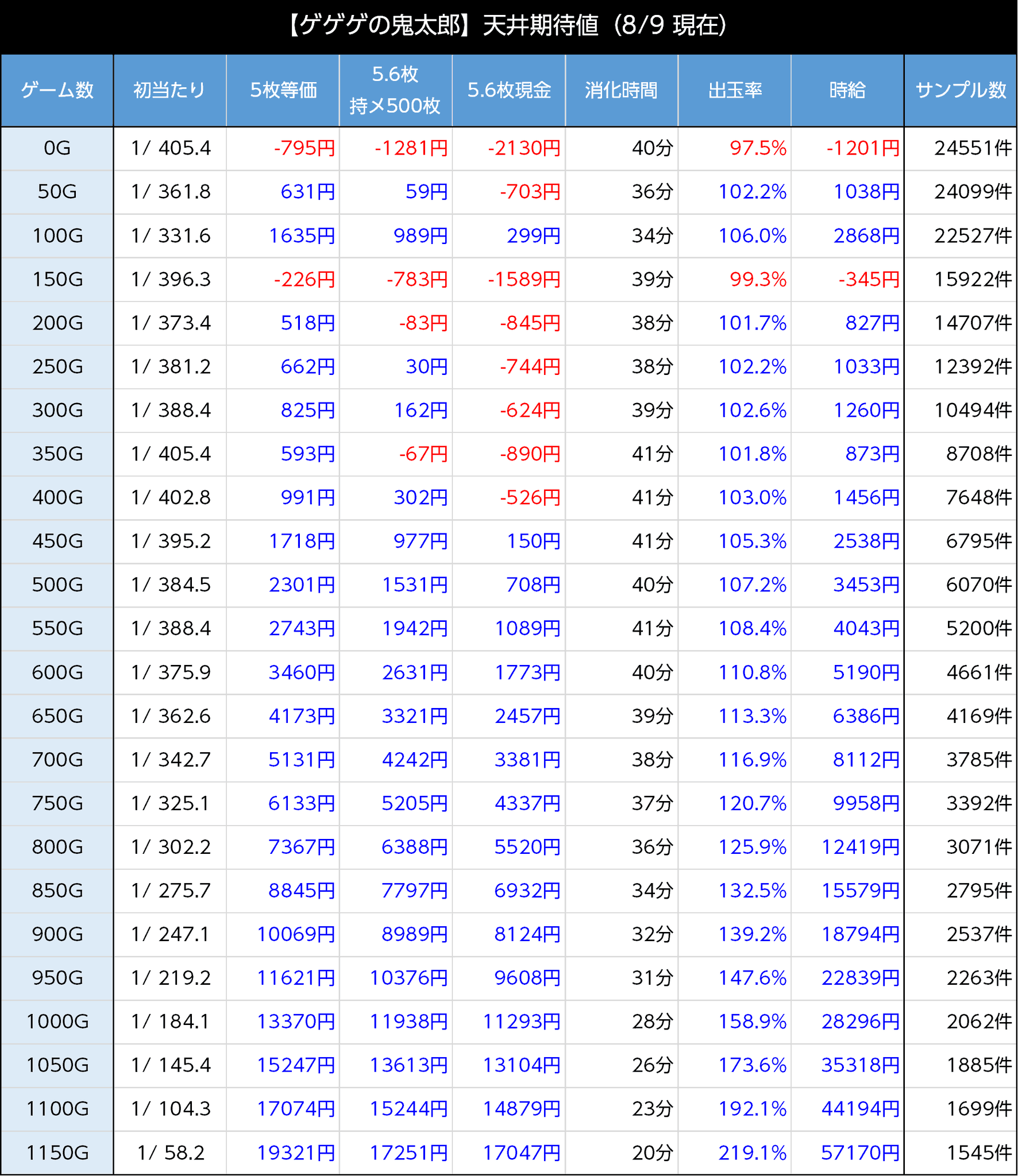Select the 950G row label
Image resolution: width=1018 pixels, height=1176 pixels.
tap(57, 978)
